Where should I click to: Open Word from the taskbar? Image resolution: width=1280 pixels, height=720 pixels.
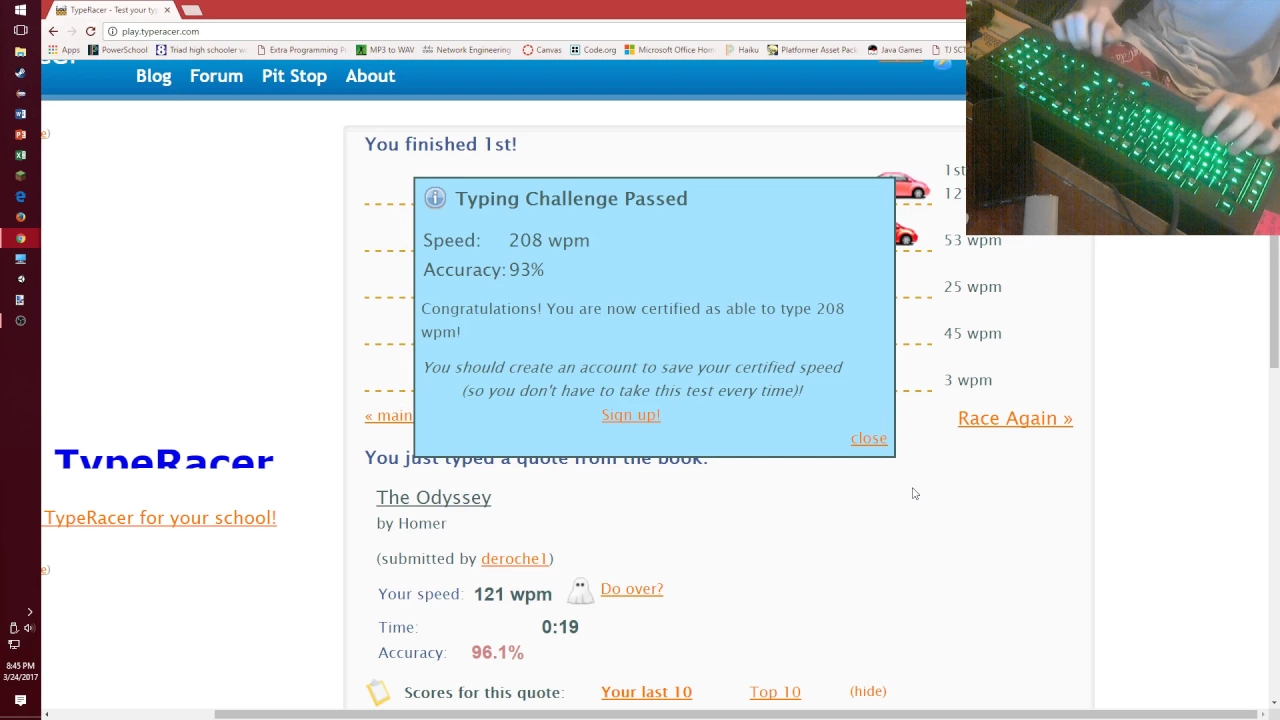pos(20,114)
